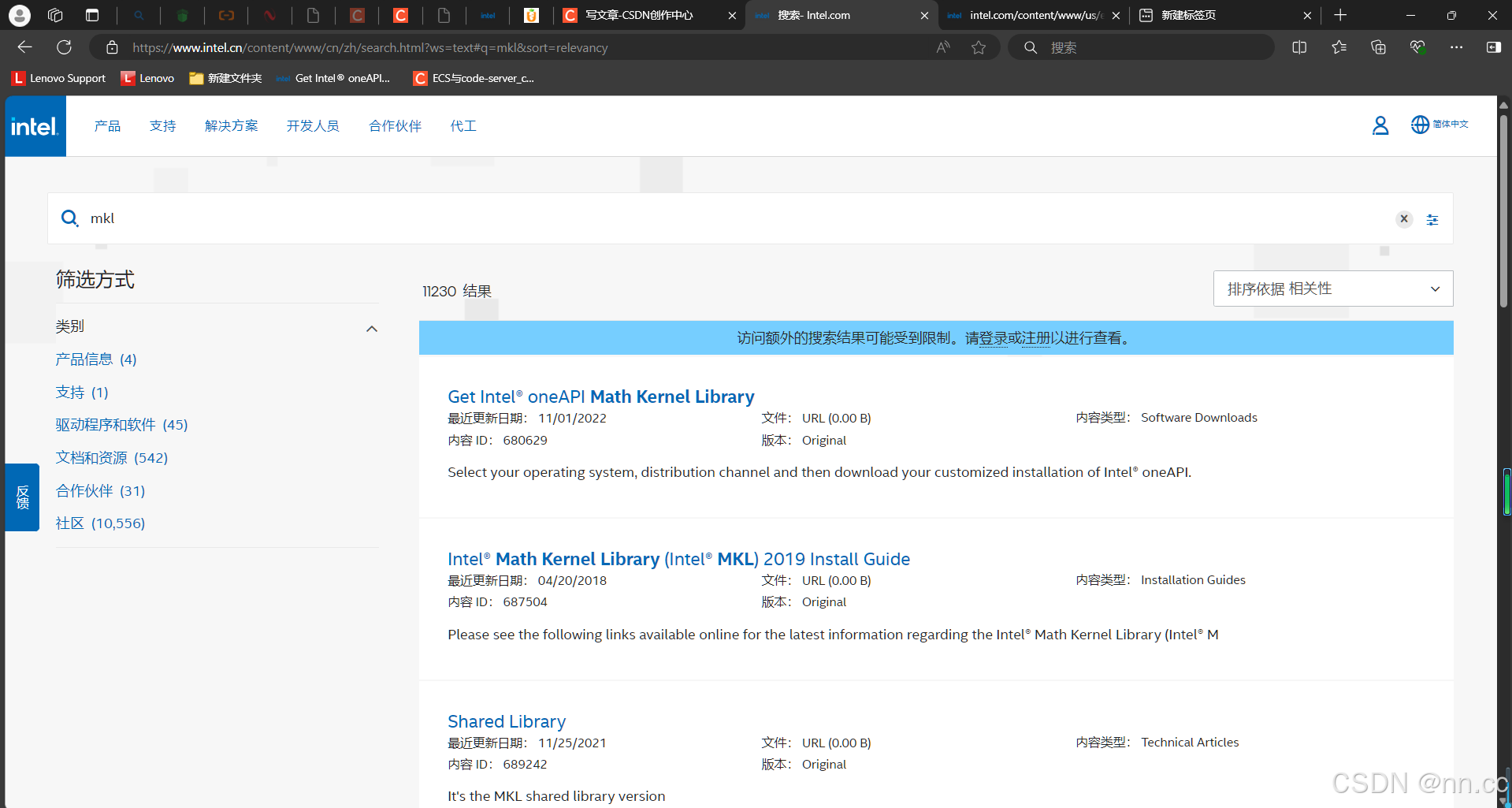Open the user account sign-in icon
1512x808 pixels.
click(x=1380, y=125)
